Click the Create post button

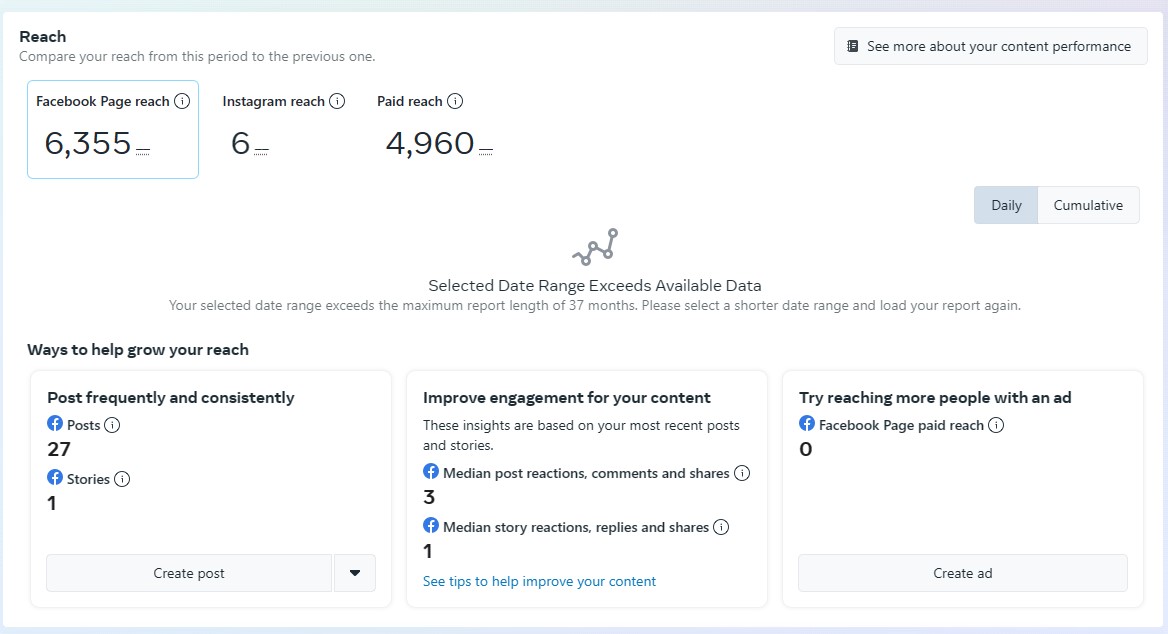coord(189,573)
